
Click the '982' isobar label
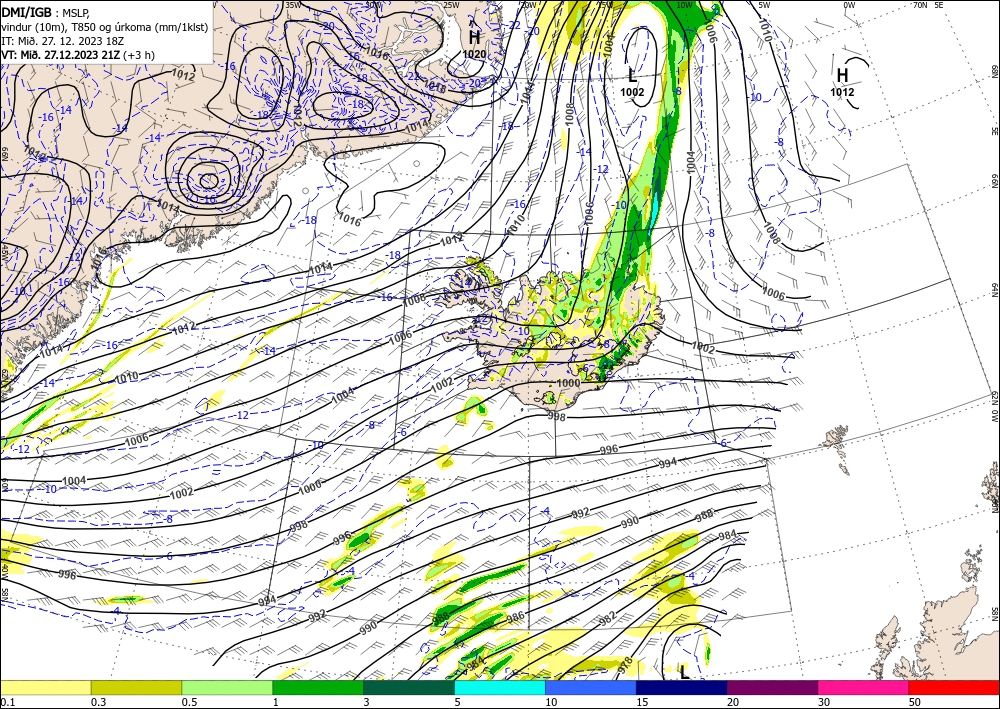coord(608,618)
